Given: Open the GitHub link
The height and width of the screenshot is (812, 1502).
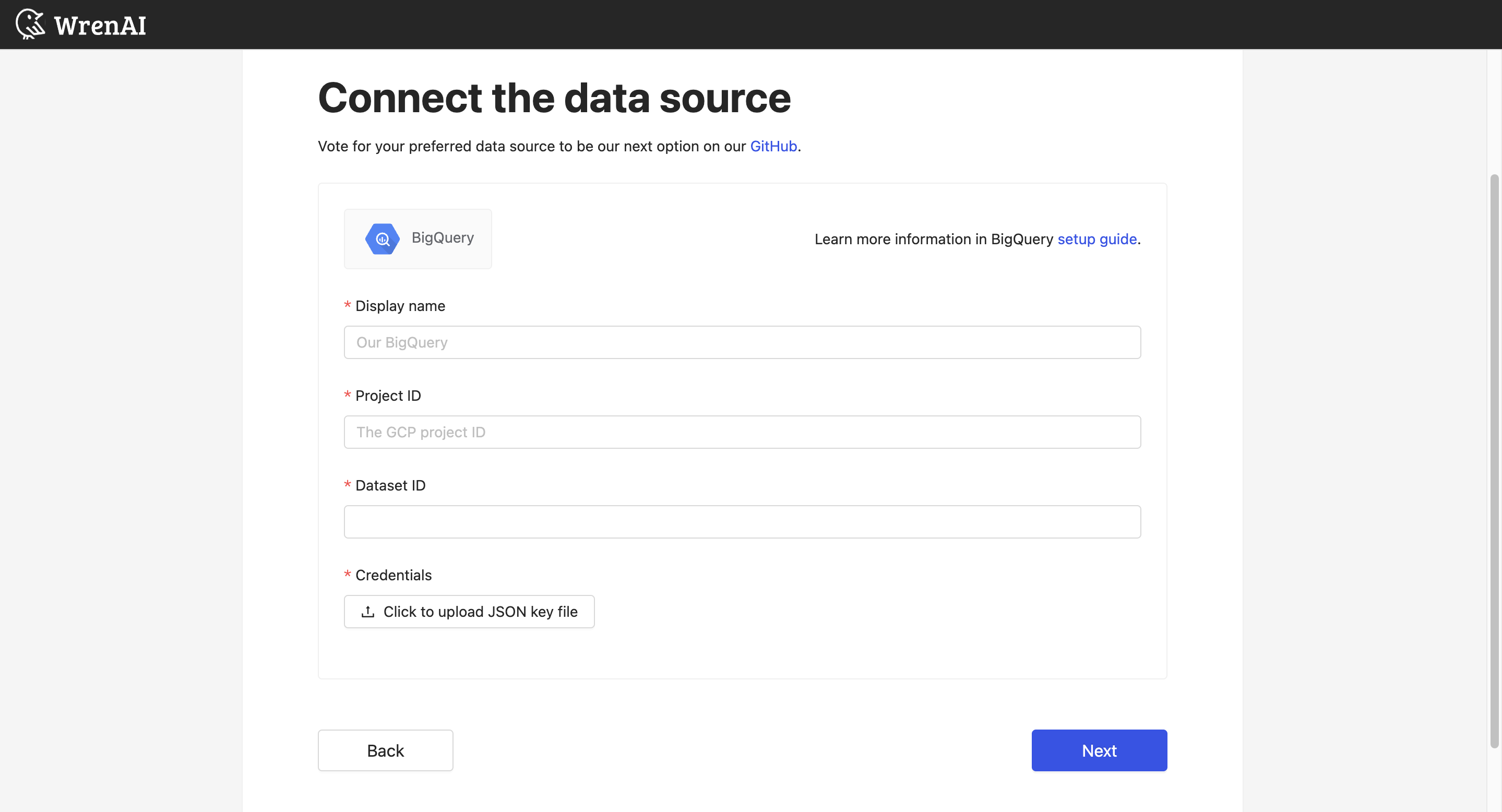Looking at the screenshot, I should 773,146.
